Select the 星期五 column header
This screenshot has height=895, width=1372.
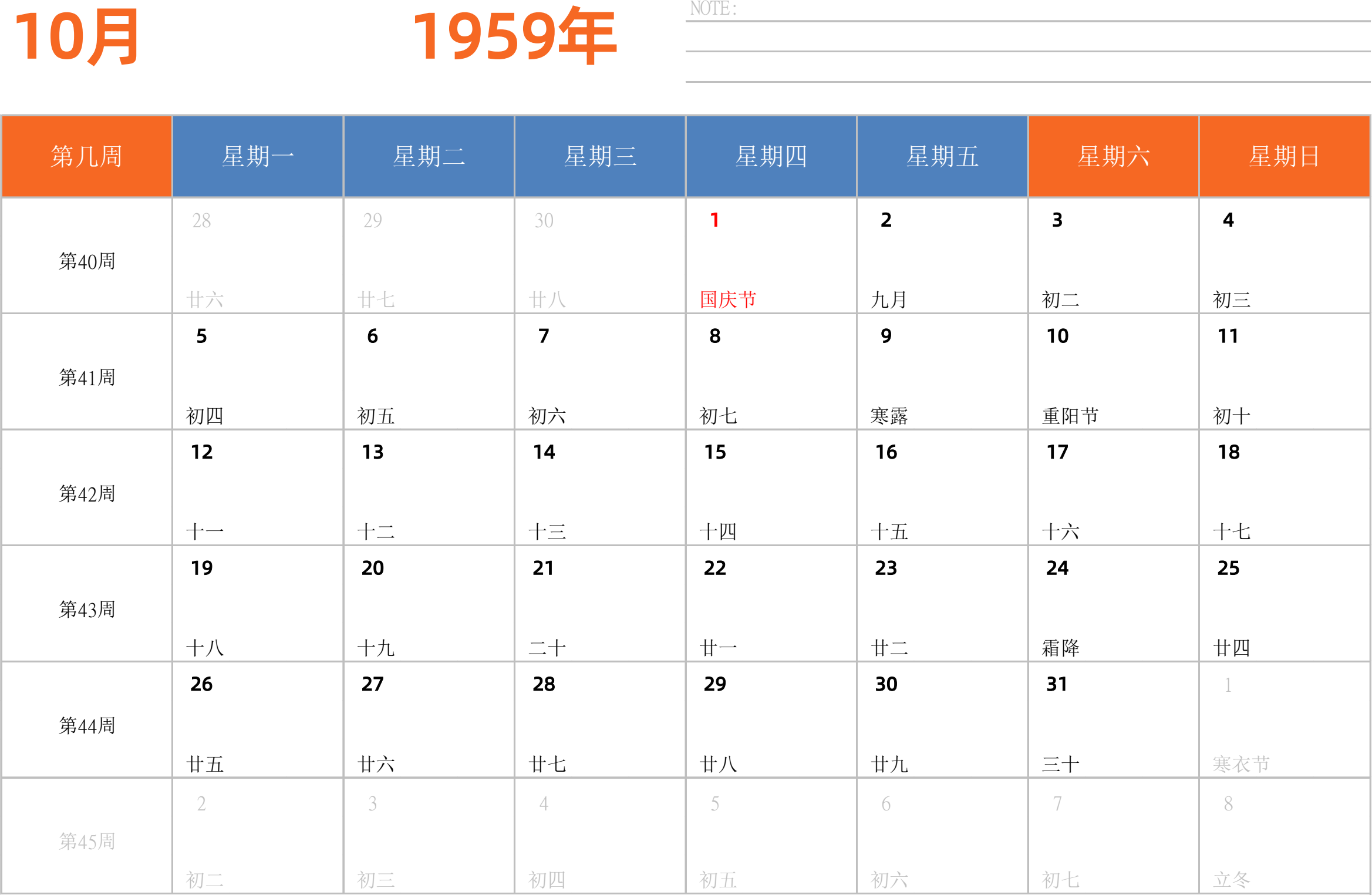click(x=942, y=156)
